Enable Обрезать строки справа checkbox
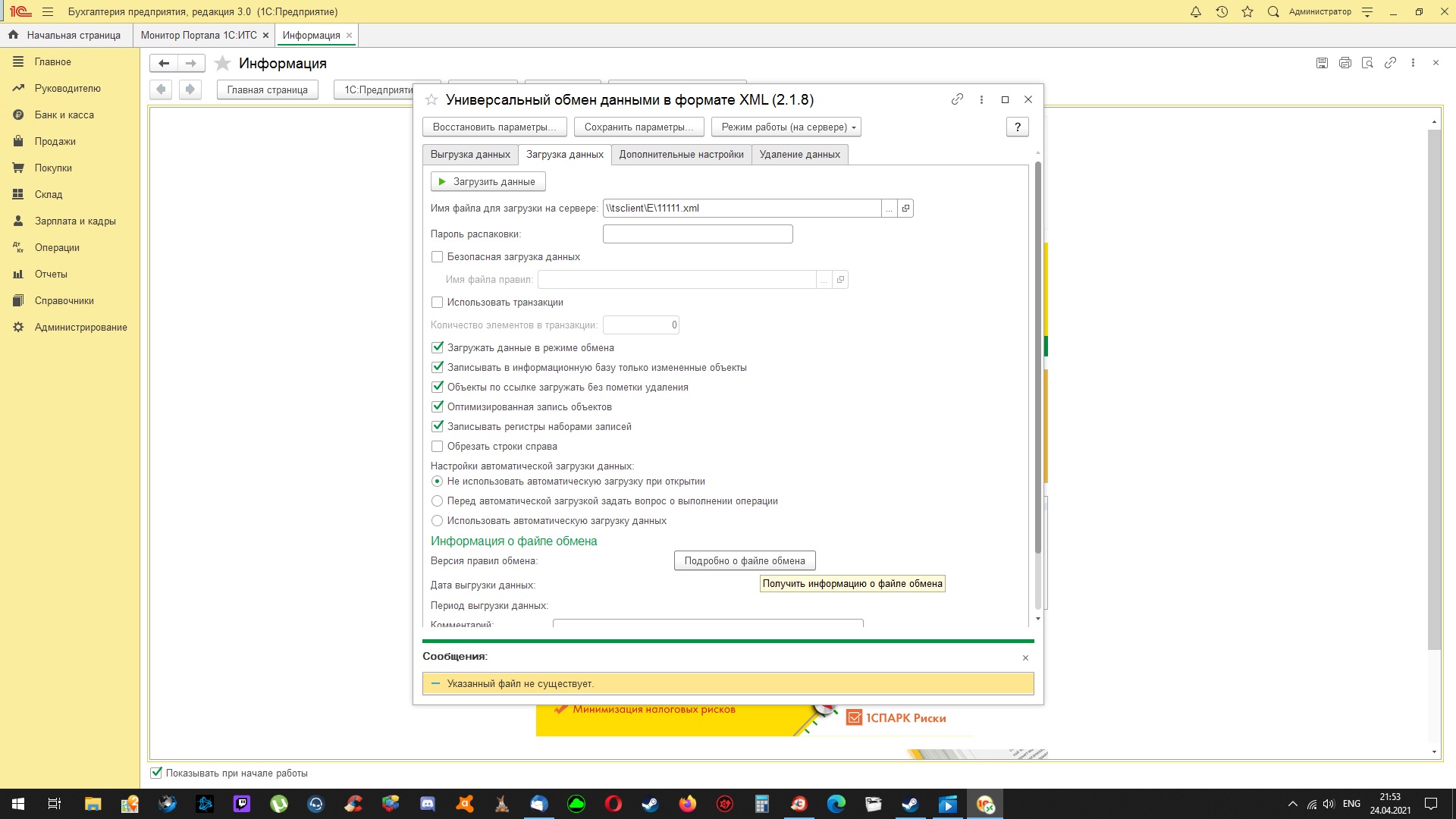The height and width of the screenshot is (819, 1456). pyautogui.click(x=437, y=447)
